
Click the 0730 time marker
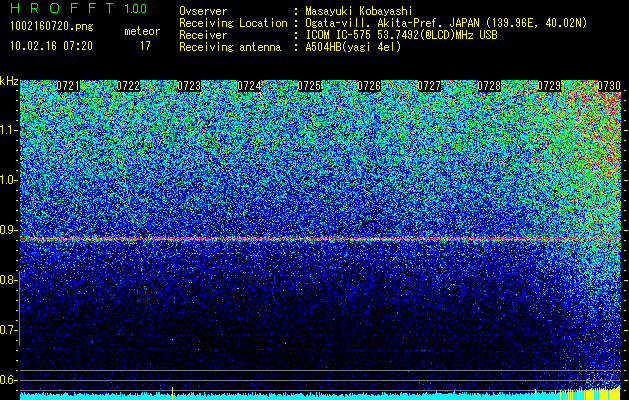pos(609,86)
